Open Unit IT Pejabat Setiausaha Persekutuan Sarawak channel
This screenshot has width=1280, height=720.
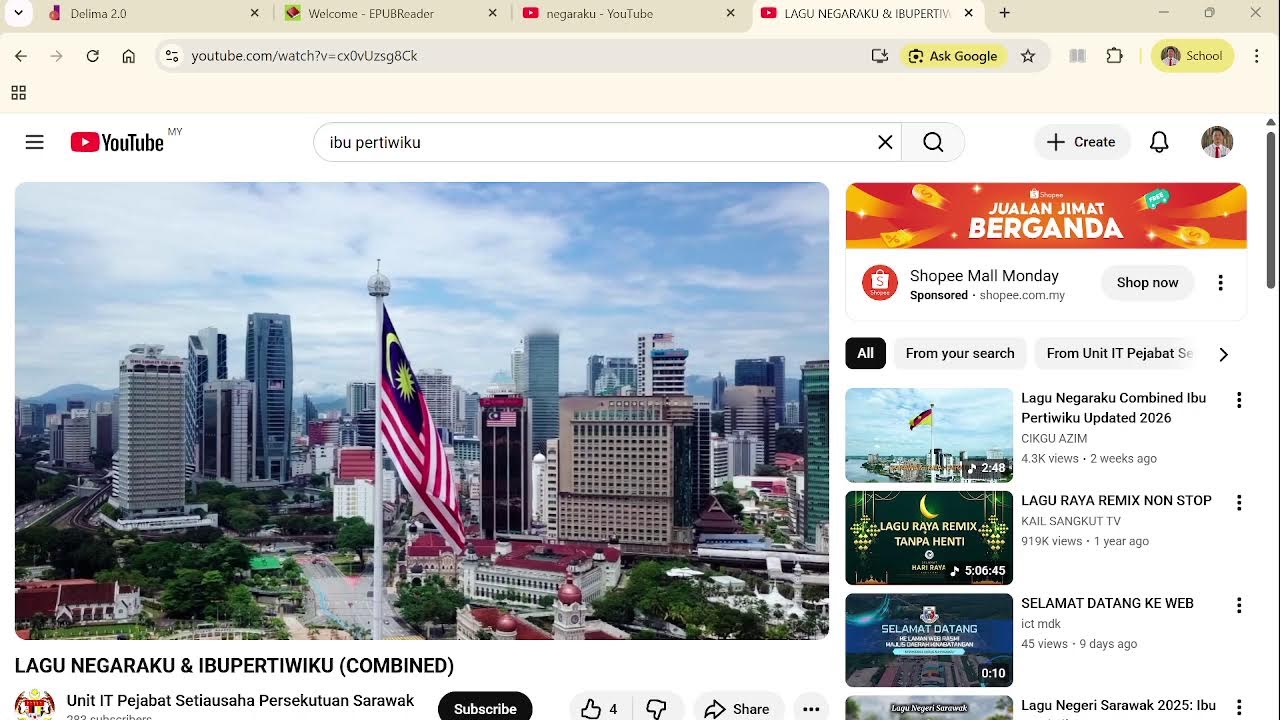point(240,700)
